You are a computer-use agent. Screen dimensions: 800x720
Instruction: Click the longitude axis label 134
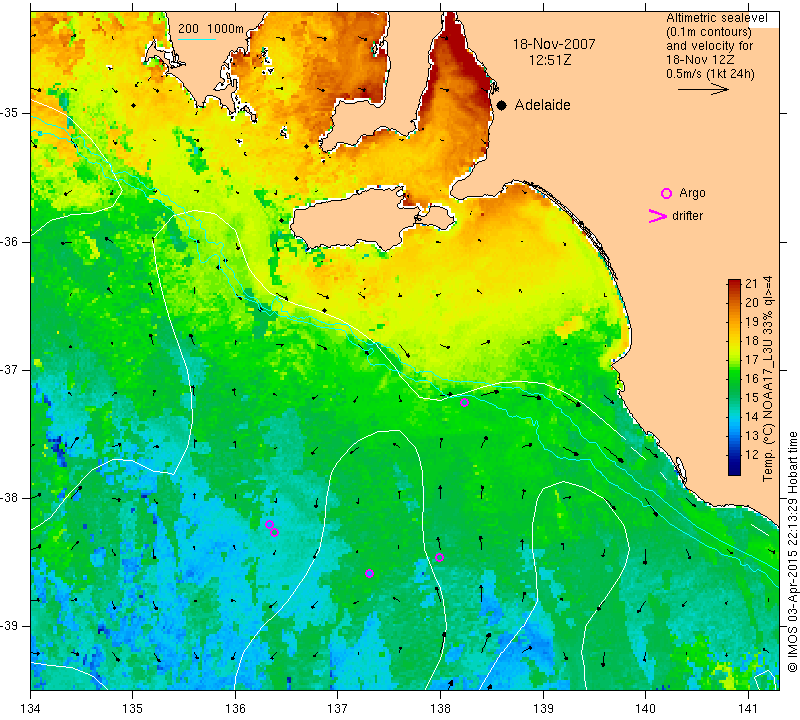(x=31, y=708)
